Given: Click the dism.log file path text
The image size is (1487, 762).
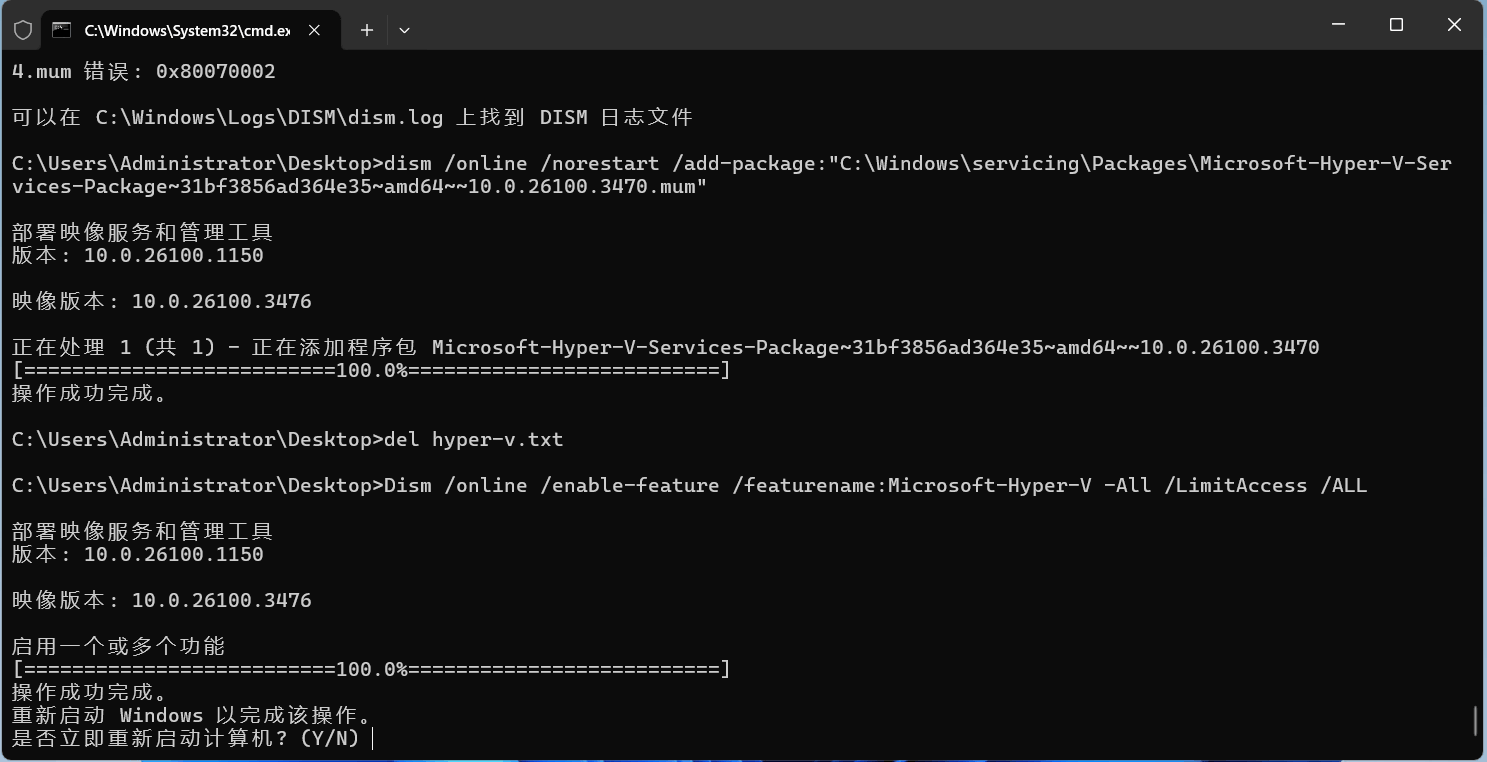Looking at the screenshot, I should [269, 117].
